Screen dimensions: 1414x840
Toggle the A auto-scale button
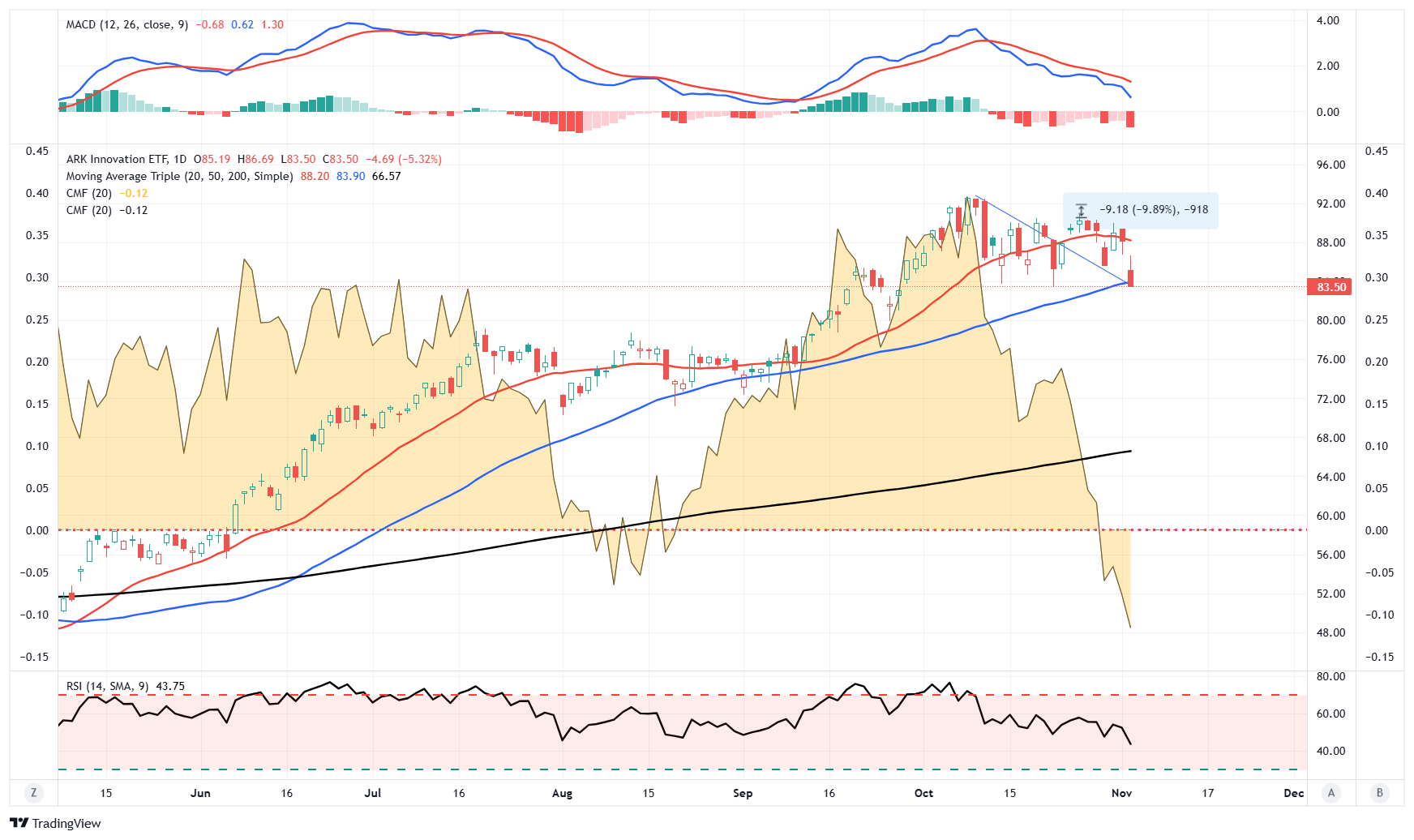tap(1330, 793)
